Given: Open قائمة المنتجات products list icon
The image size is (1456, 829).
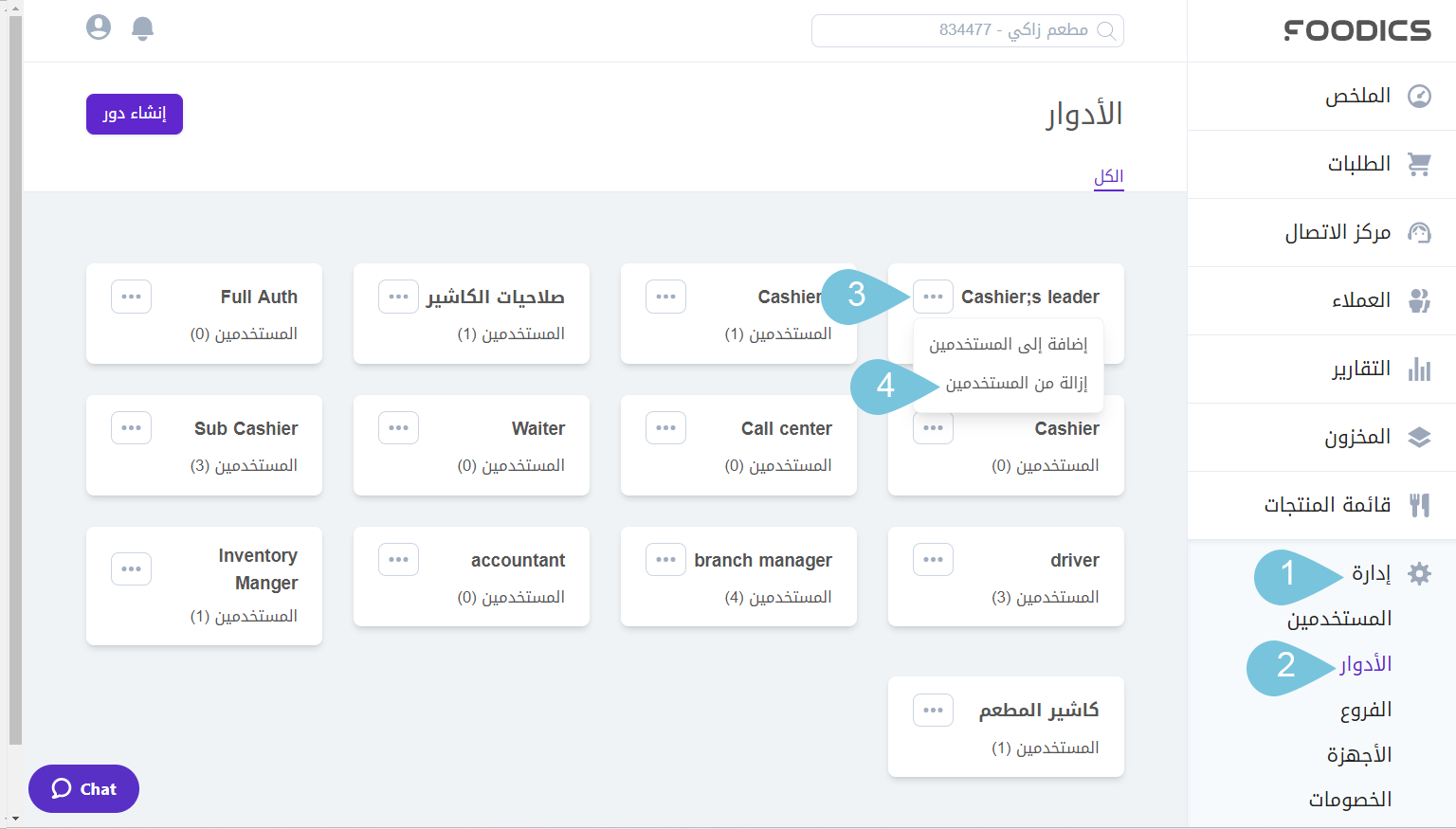Looking at the screenshot, I should click(x=1419, y=505).
